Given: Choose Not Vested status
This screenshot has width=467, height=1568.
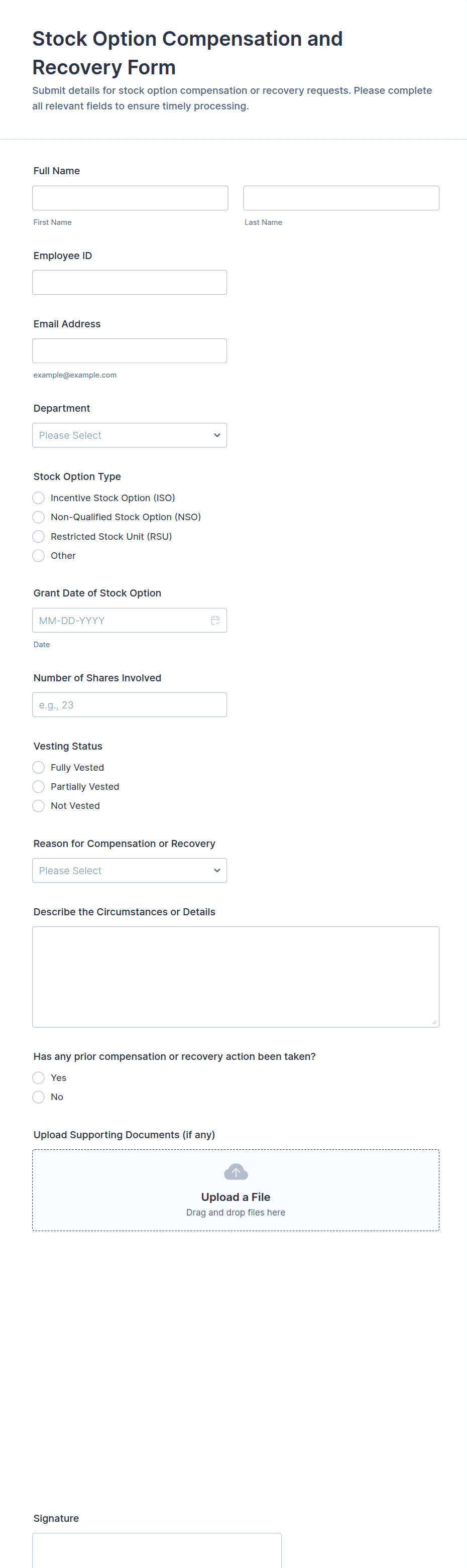Looking at the screenshot, I should (x=38, y=806).
